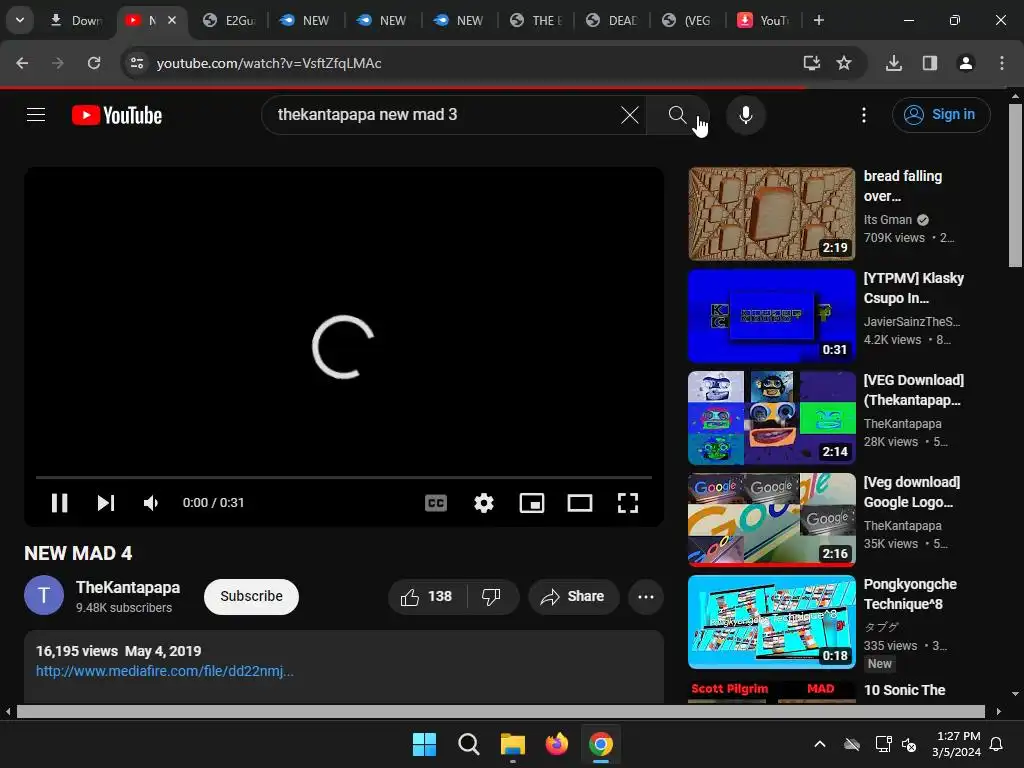Screen dimensions: 1024x768
Task: Open TheKantapapa channel avatar
Action: (x=44, y=596)
